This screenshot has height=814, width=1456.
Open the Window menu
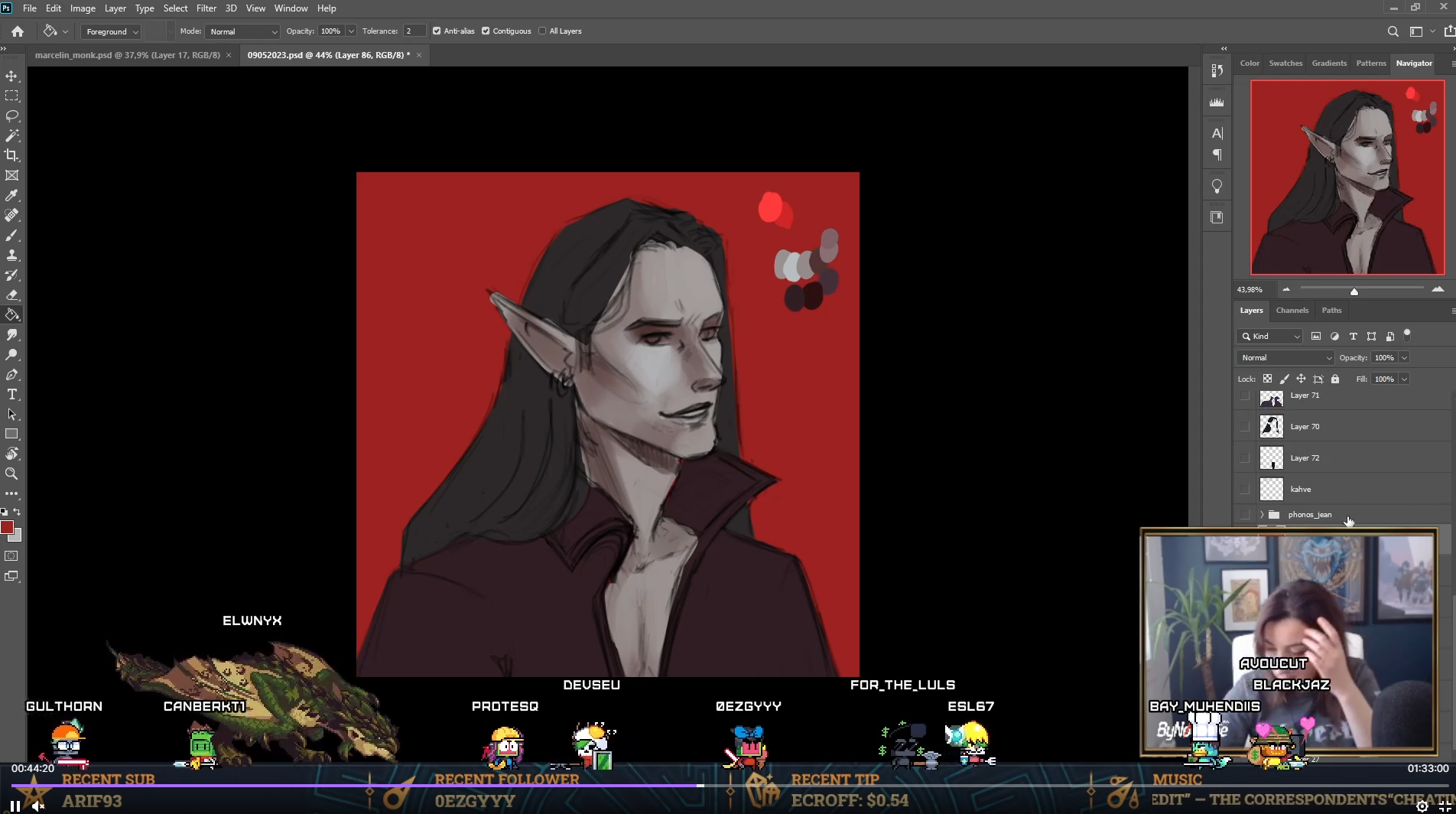tap(291, 8)
